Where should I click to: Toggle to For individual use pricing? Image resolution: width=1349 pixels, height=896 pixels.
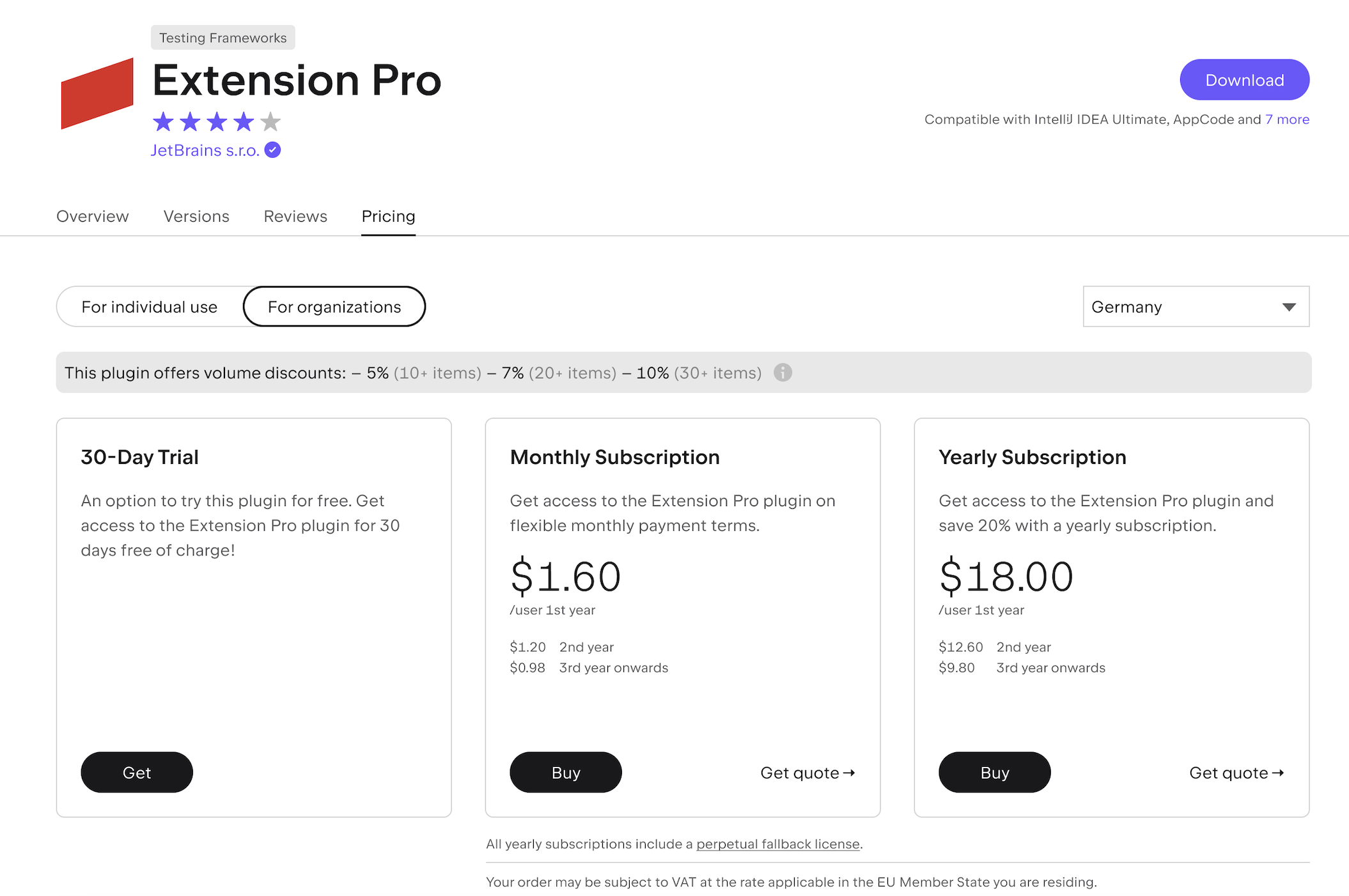149,306
